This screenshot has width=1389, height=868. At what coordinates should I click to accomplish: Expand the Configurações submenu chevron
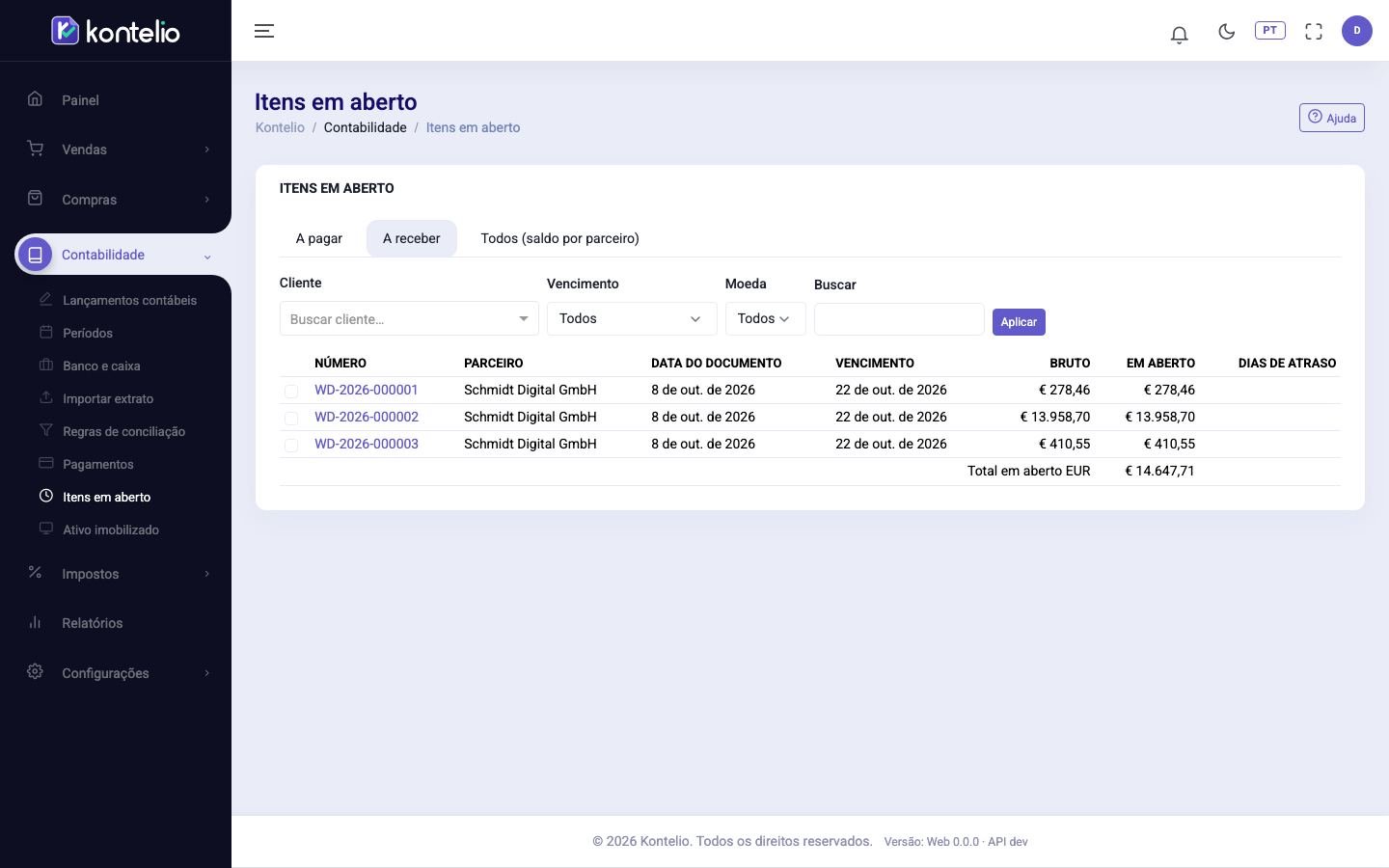206,673
